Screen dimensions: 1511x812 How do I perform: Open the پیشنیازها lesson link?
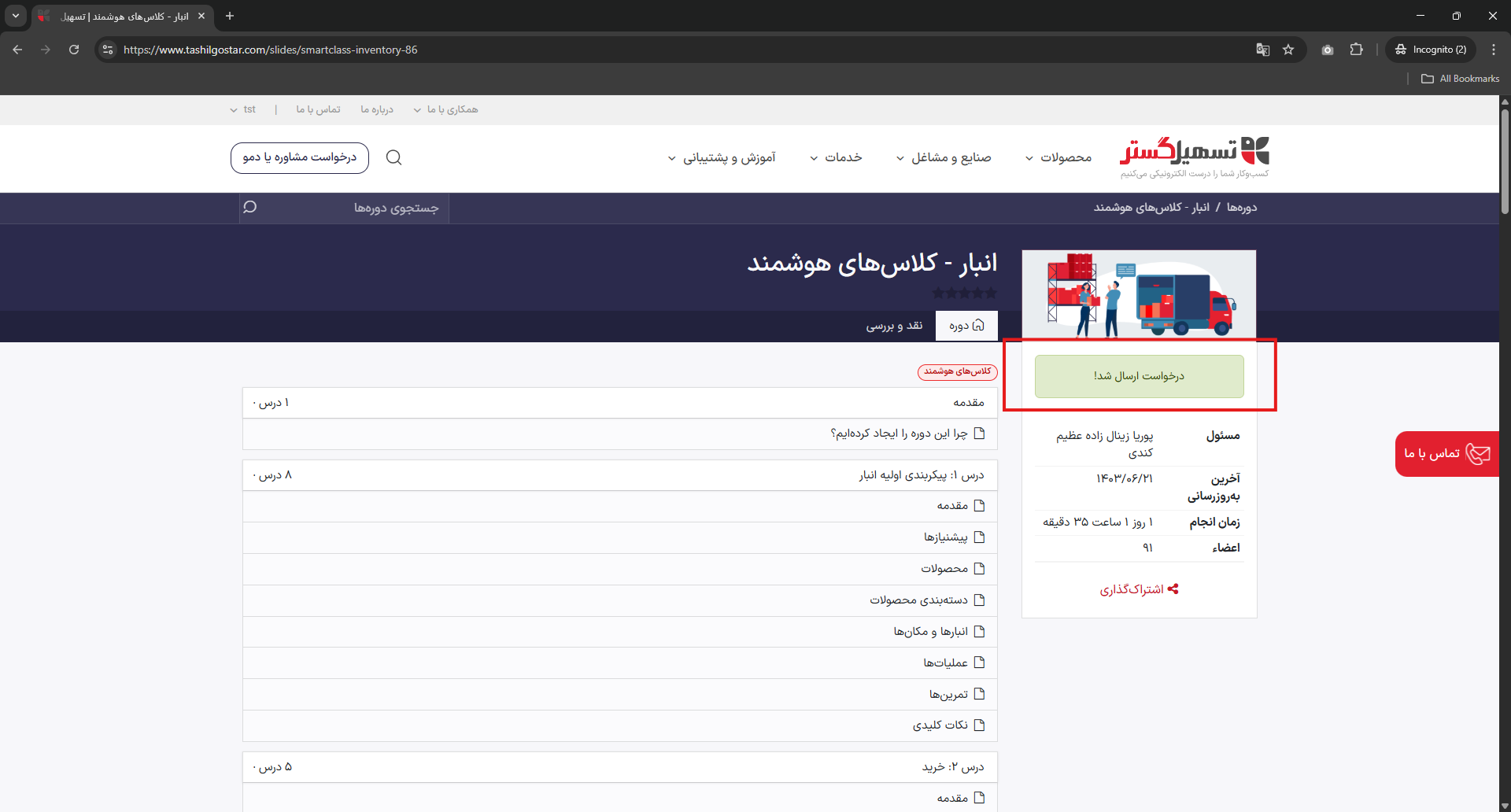tap(945, 537)
